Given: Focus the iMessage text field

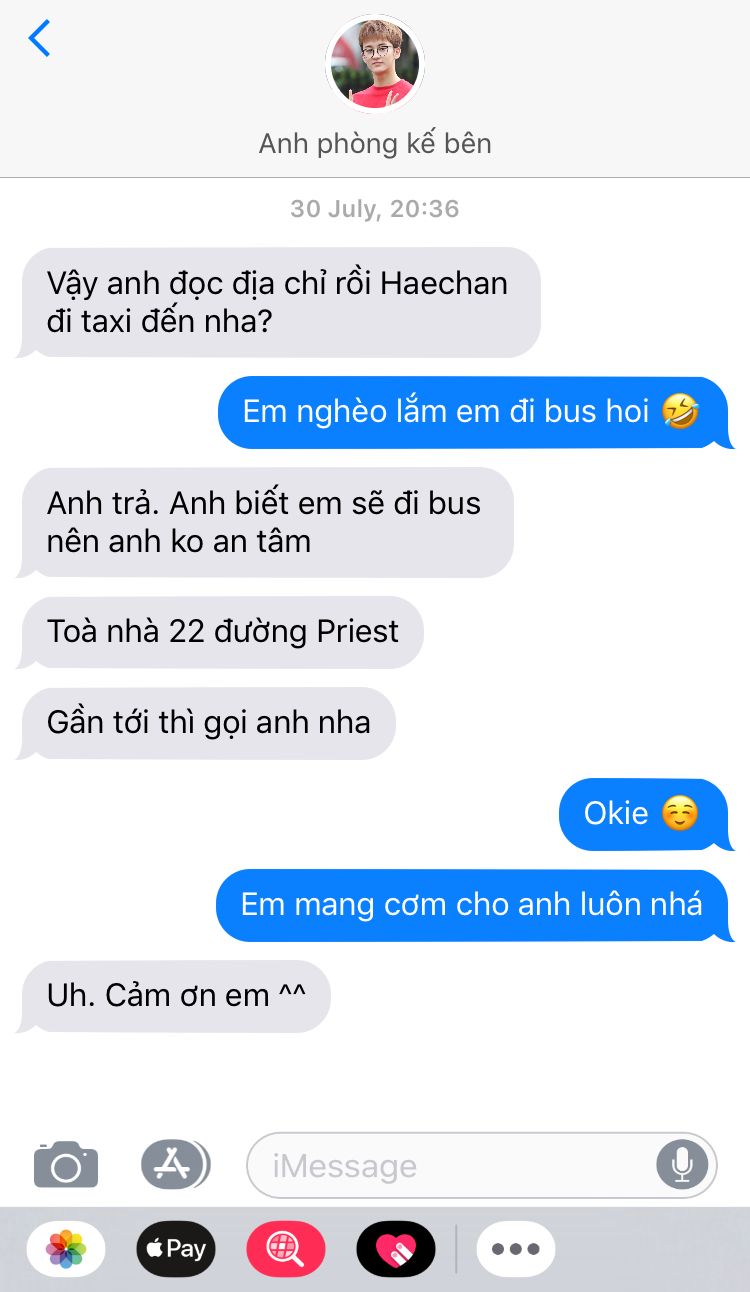Looking at the screenshot, I should (x=482, y=1165).
